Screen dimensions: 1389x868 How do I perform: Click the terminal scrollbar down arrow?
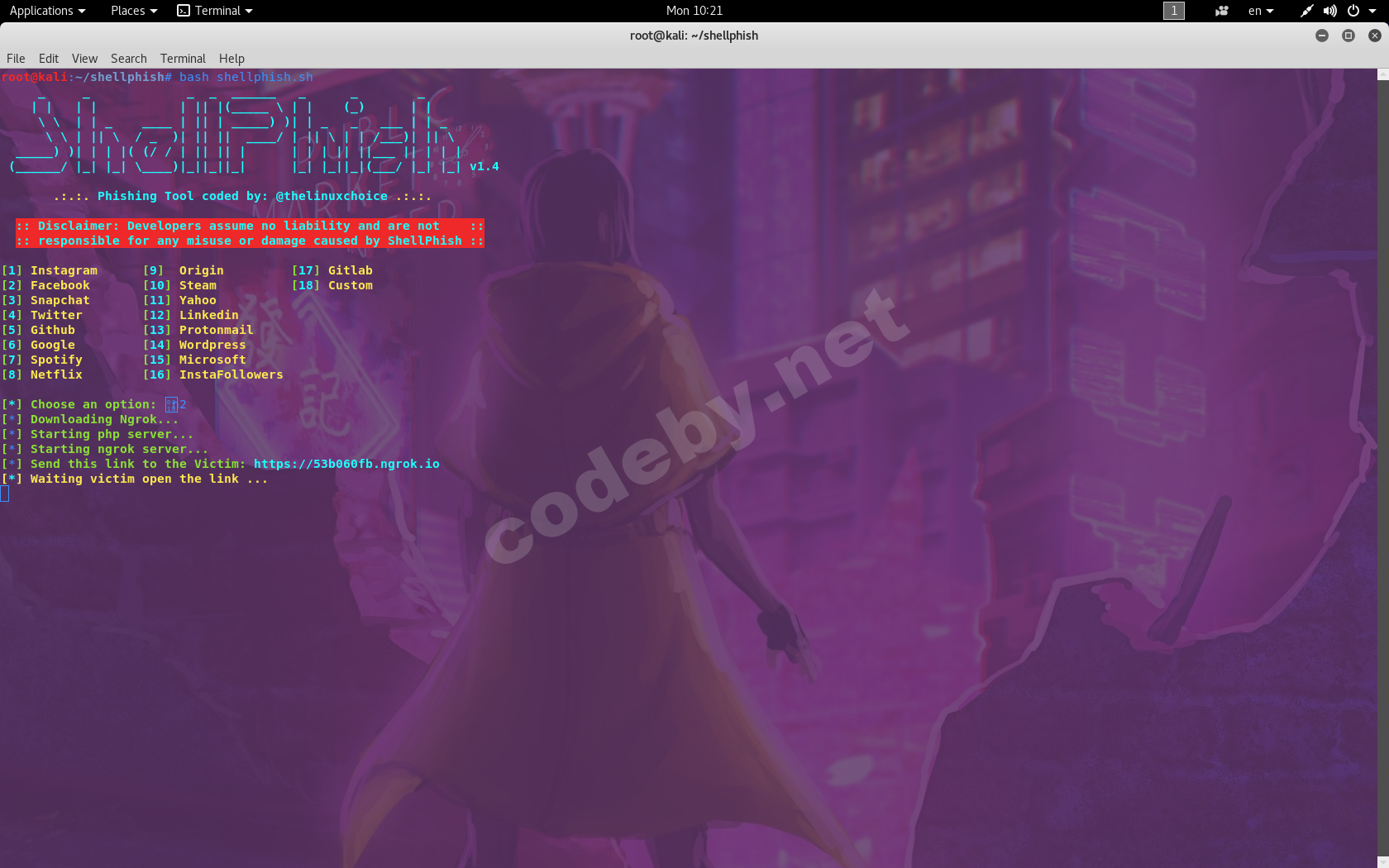[x=1383, y=862]
